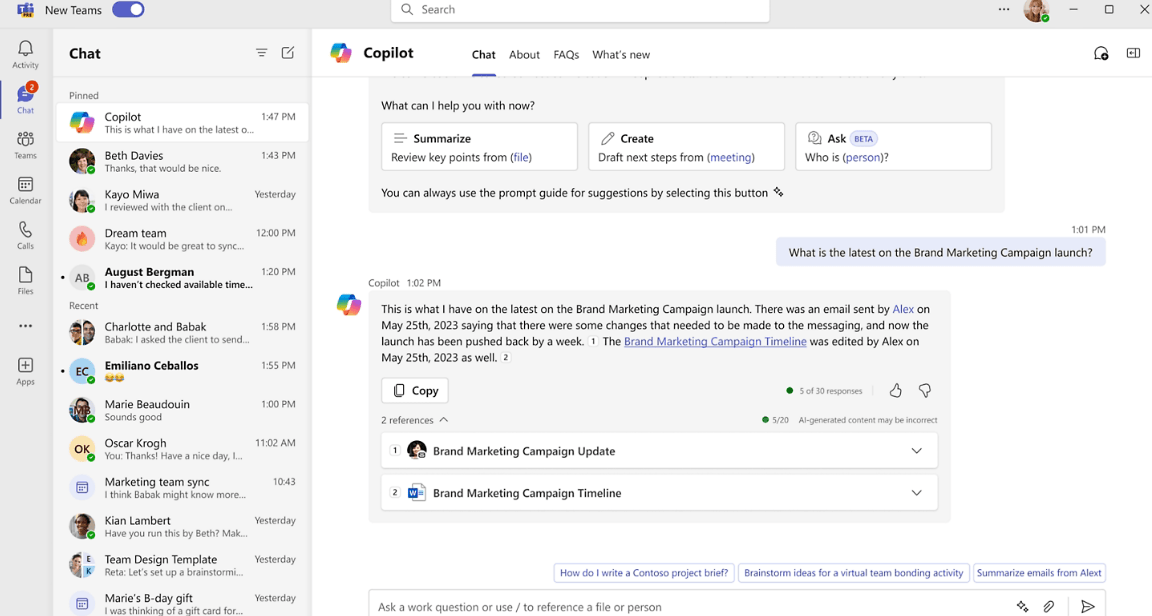The width and height of the screenshot is (1152, 616).
Task: Expand Brand Marketing Campaign Update reference
Action: [916, 451]
